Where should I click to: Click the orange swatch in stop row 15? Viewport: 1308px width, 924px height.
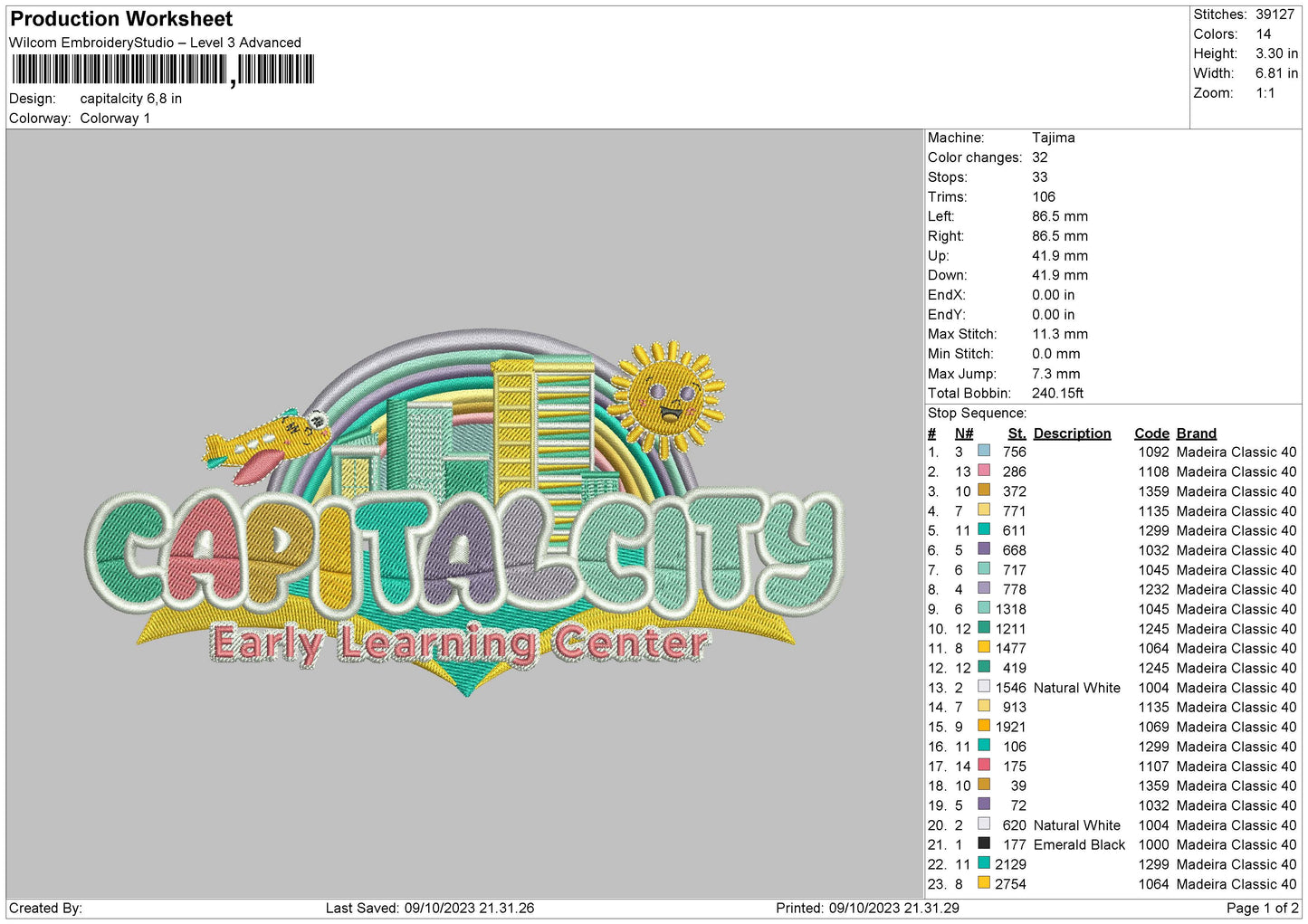click(x=984, y=726)
